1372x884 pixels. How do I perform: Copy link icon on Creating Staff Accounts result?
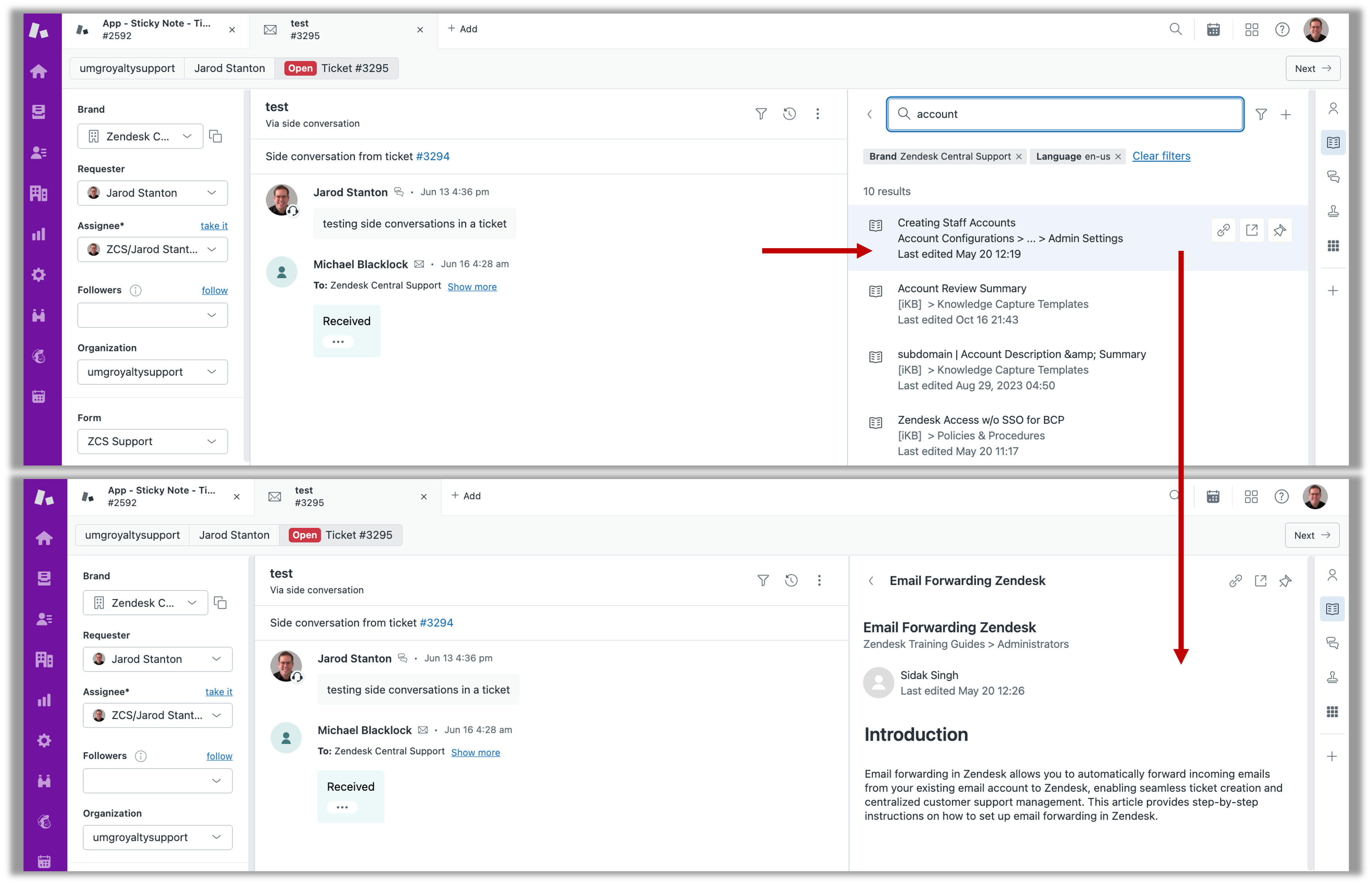[x=1223, y=230]
